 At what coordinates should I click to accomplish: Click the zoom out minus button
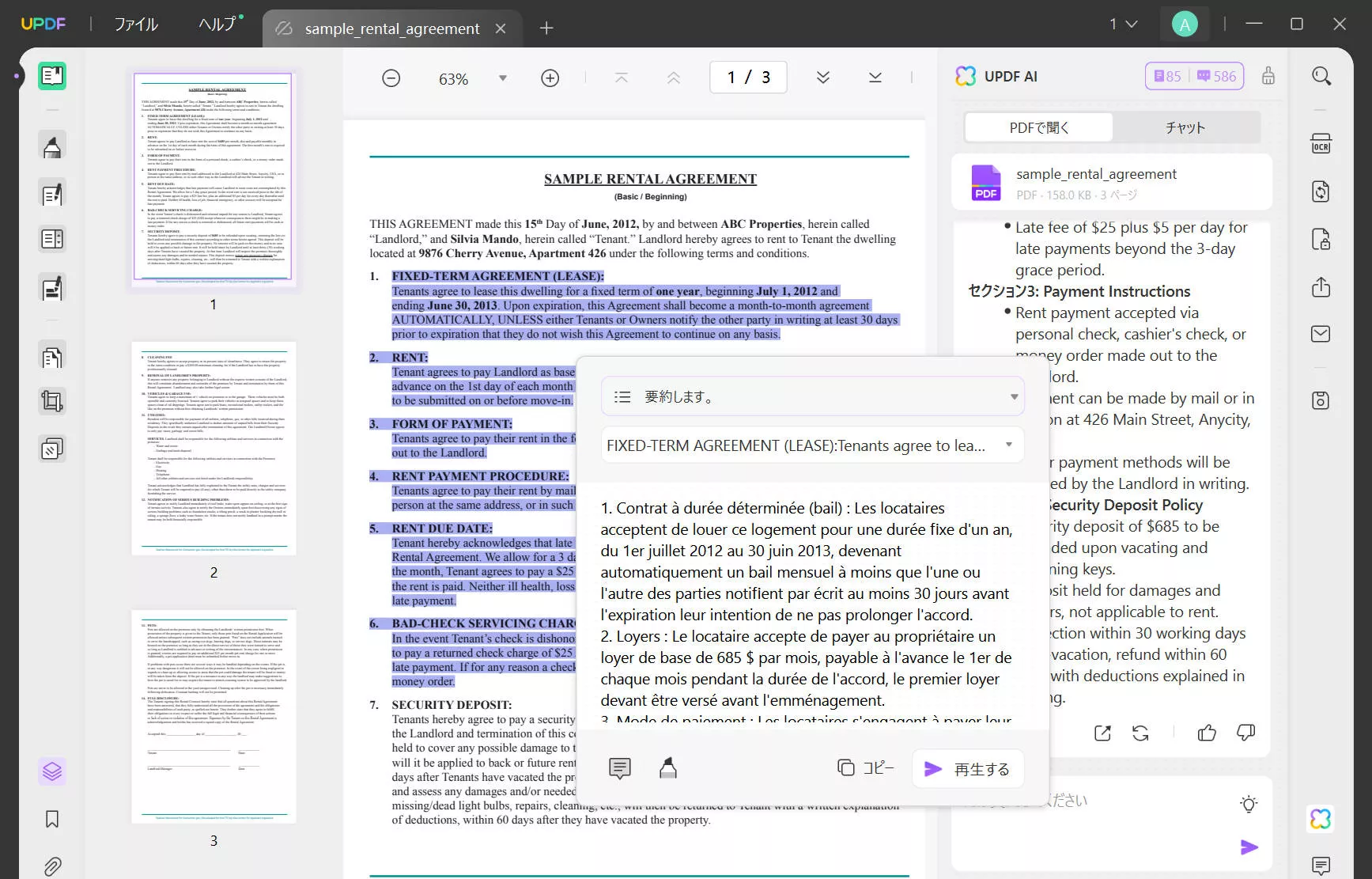click(391, 78)
